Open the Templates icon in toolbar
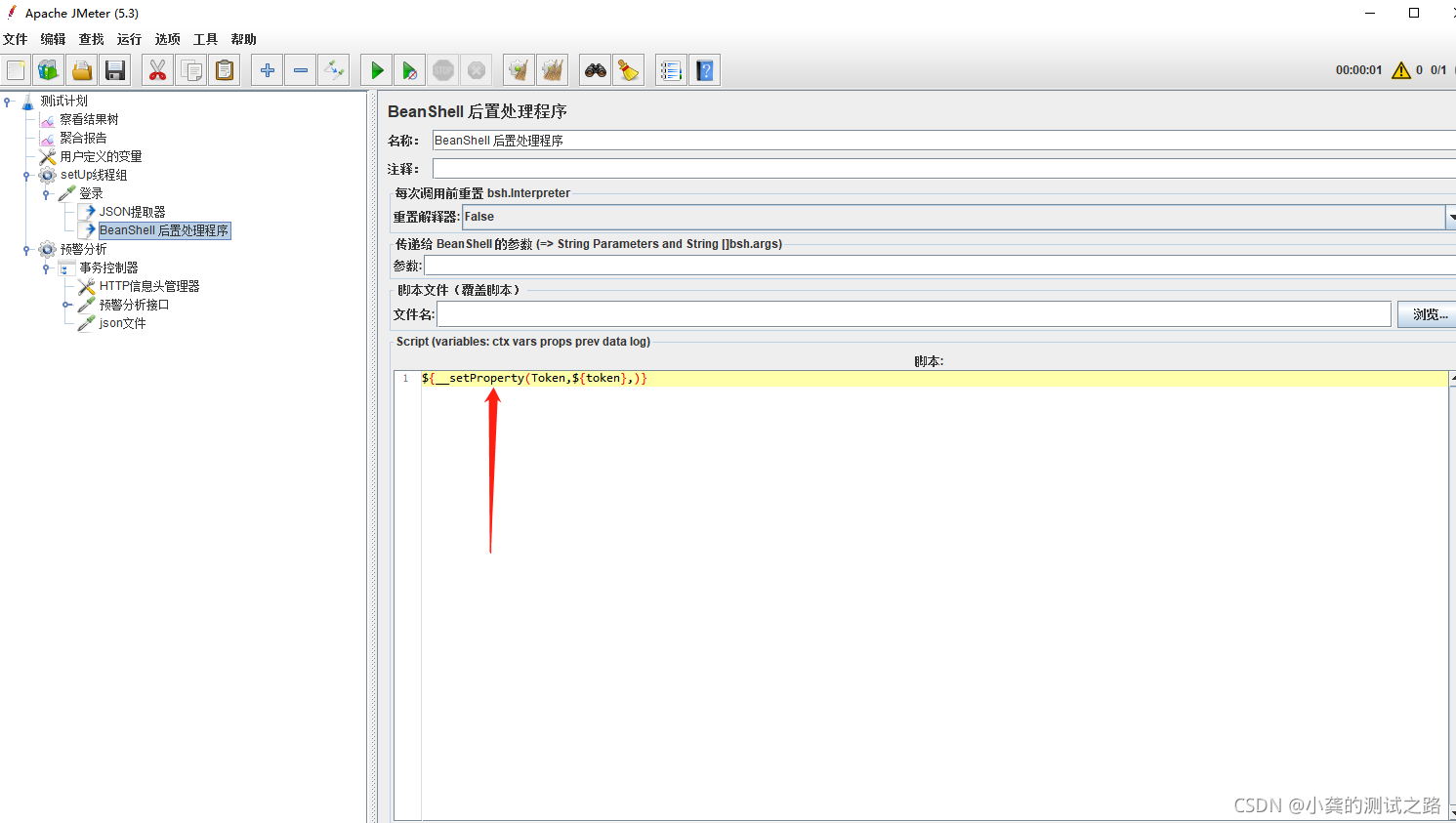 pos(49,70)
